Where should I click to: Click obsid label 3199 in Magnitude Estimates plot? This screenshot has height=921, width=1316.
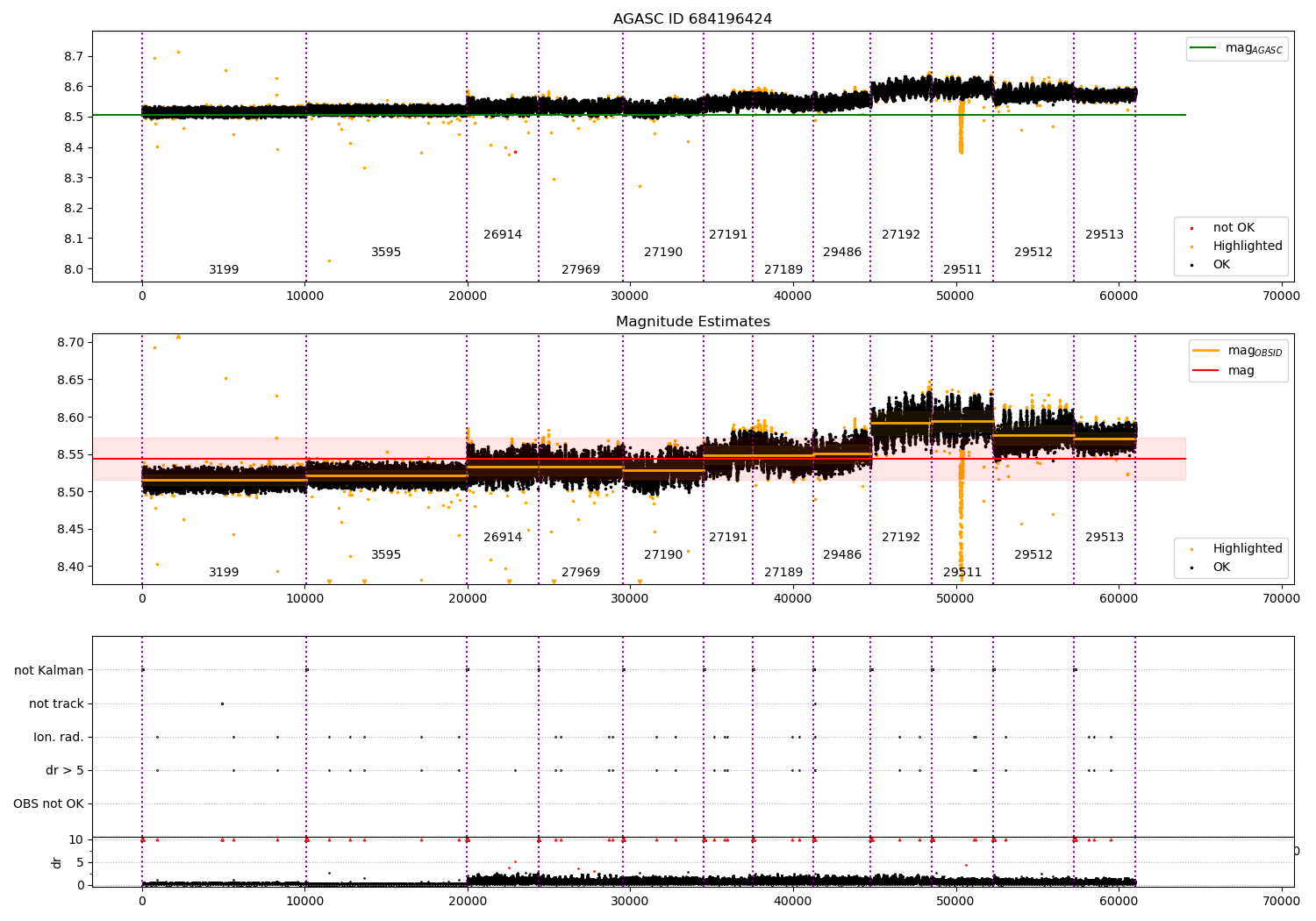[224, 573]
